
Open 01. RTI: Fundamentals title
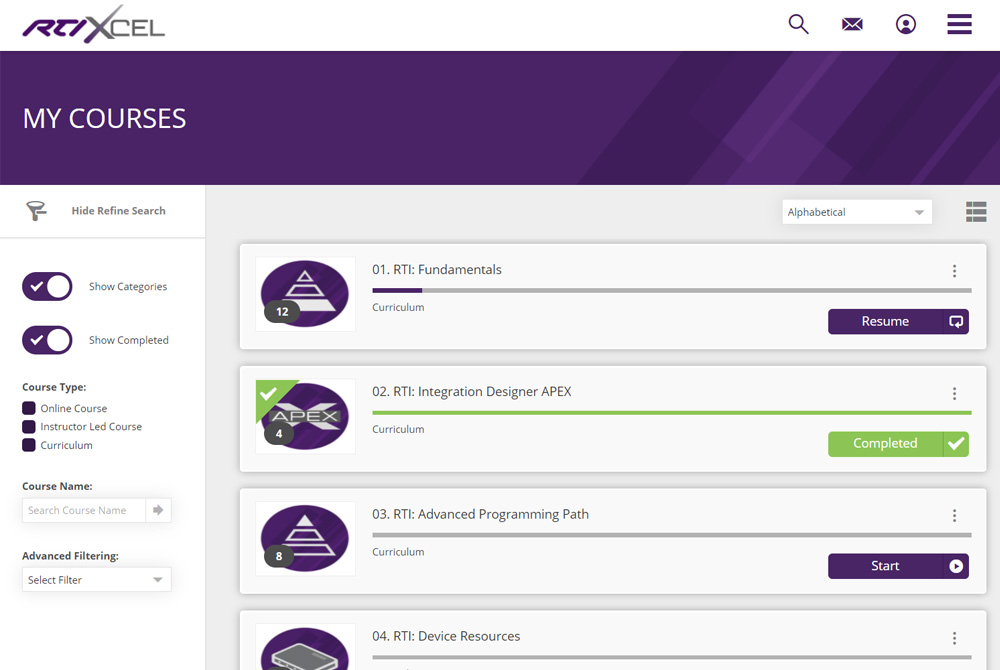coord(437,270)
